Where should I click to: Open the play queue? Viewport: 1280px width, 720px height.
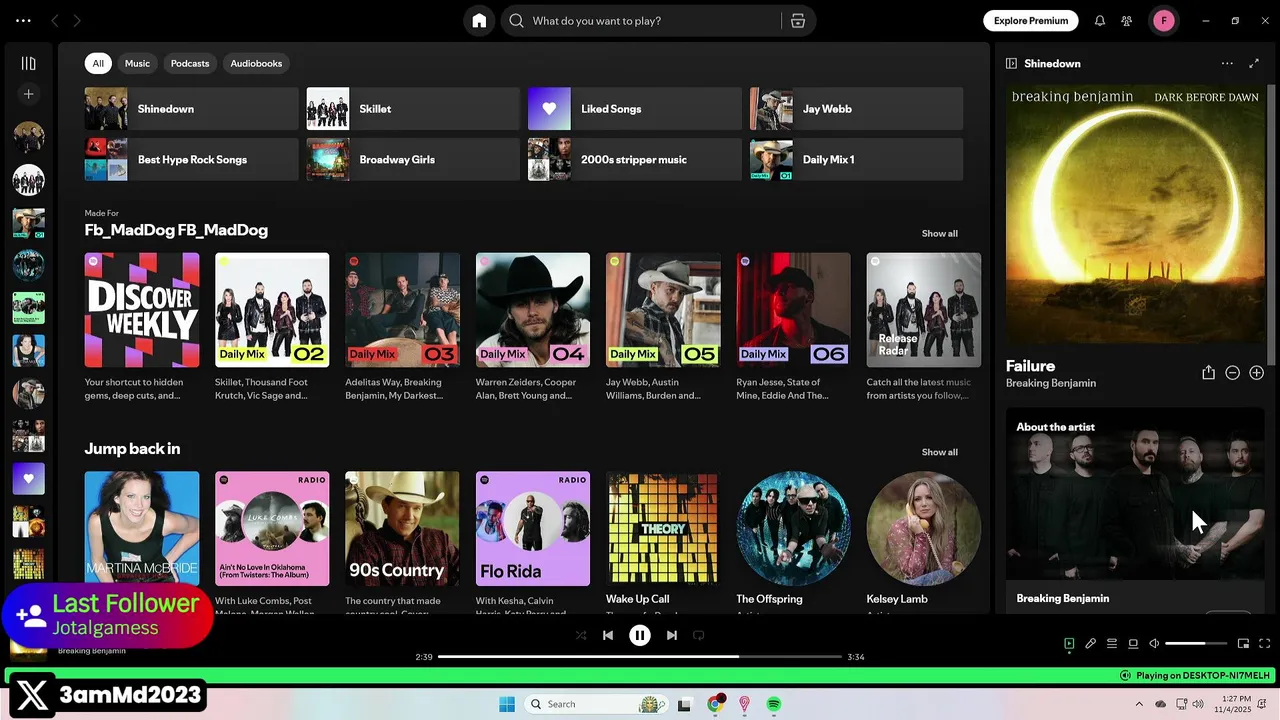(1112, 644)
